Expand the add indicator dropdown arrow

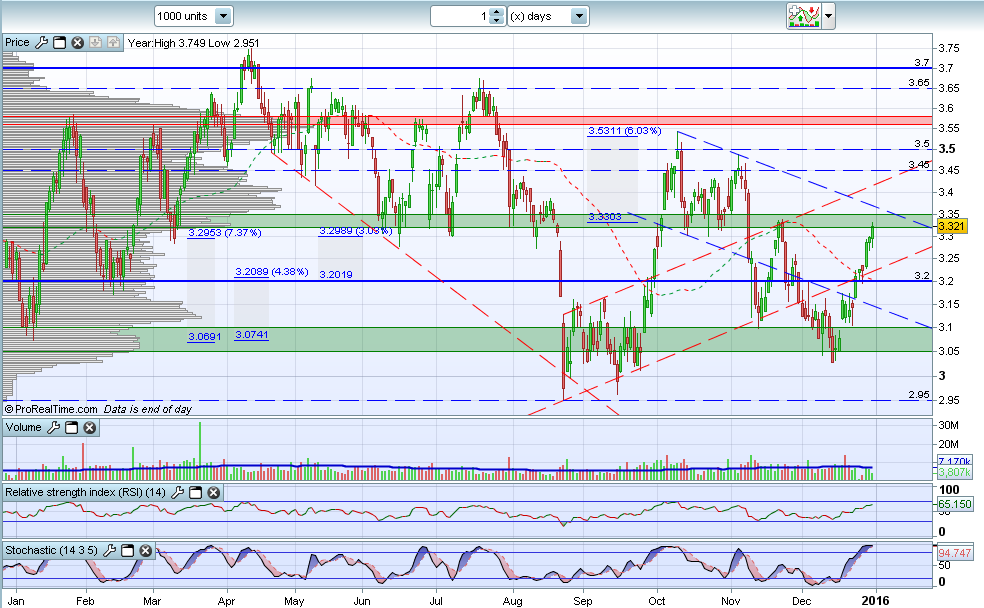[828, 16]
